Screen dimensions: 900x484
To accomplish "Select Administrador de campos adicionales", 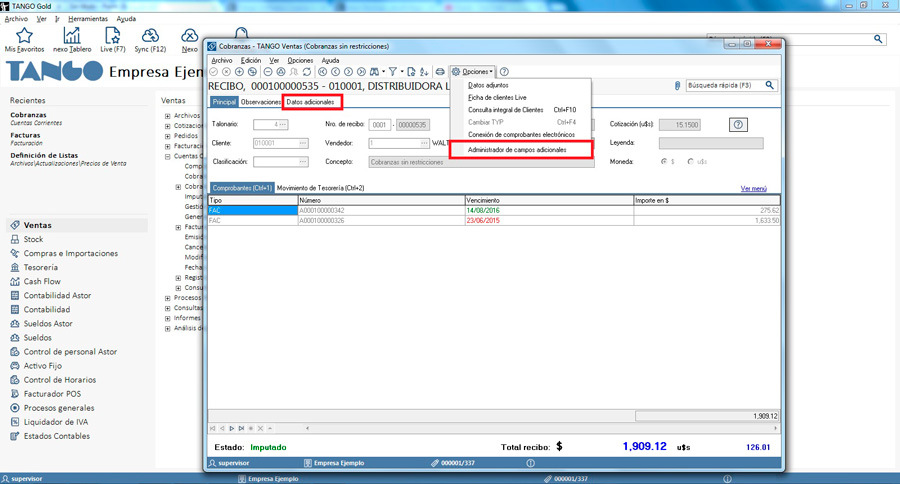I will [517, 150].
